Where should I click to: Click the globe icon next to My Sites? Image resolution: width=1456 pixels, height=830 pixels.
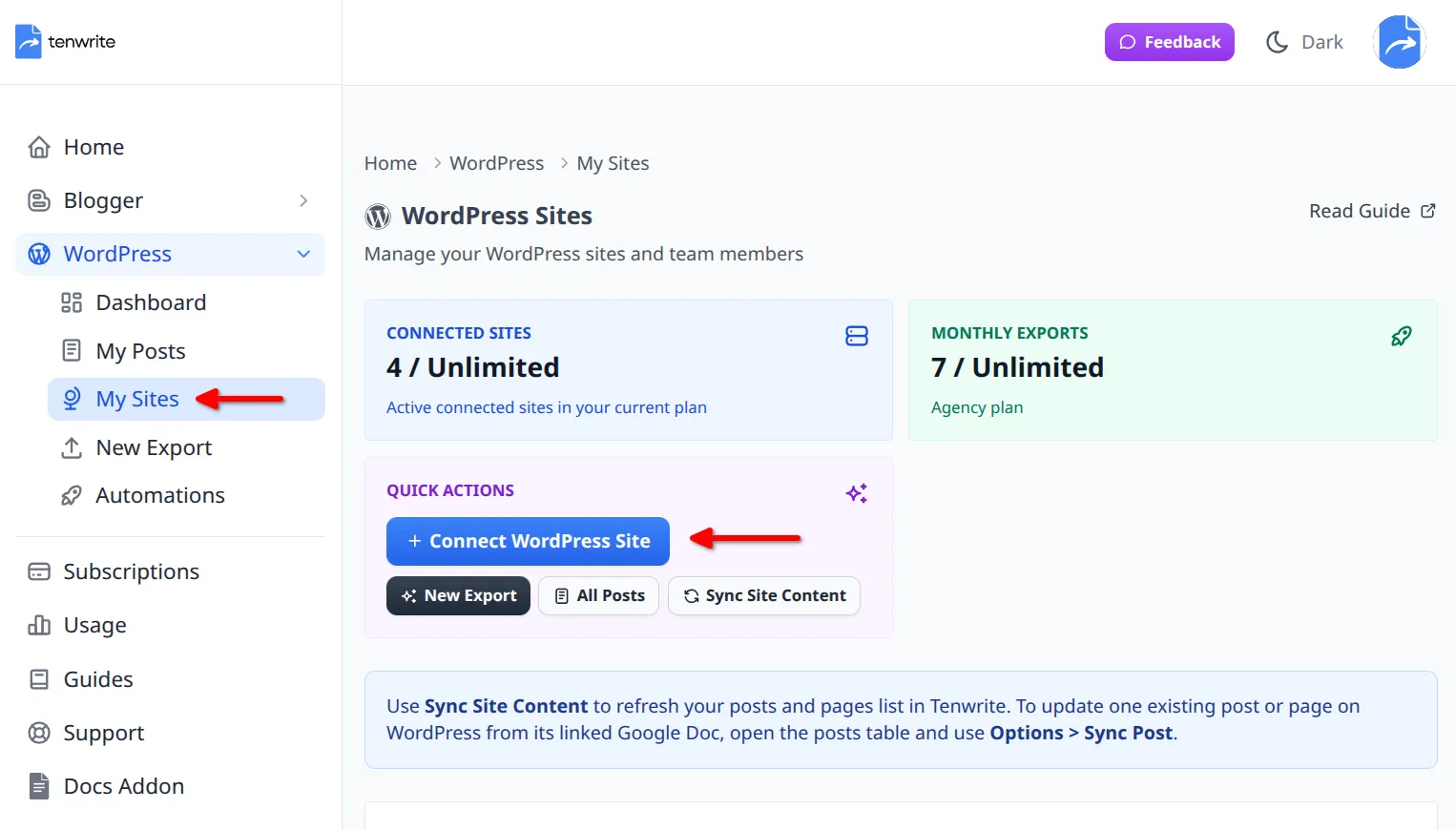72,399
